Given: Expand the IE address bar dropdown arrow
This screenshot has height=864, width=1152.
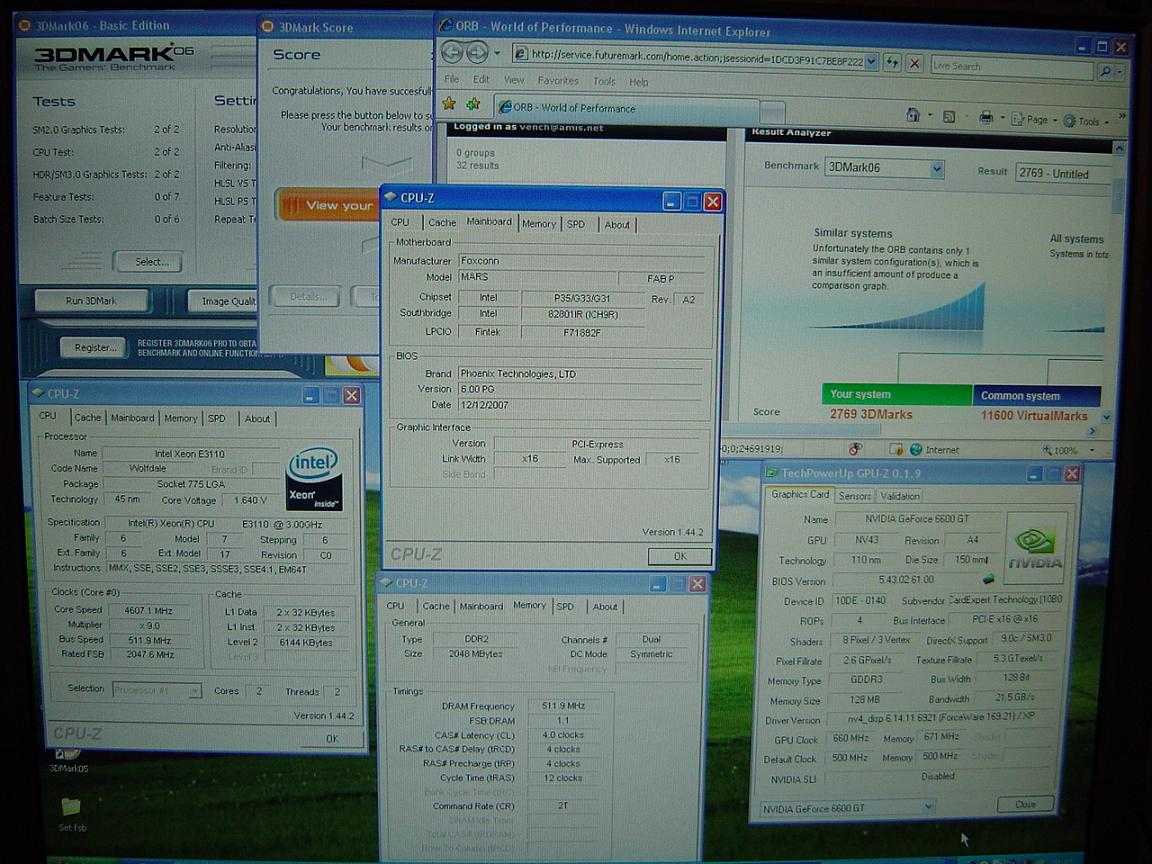Looking at the screenshot, I should pyautogui.click(x=871, y=62).
